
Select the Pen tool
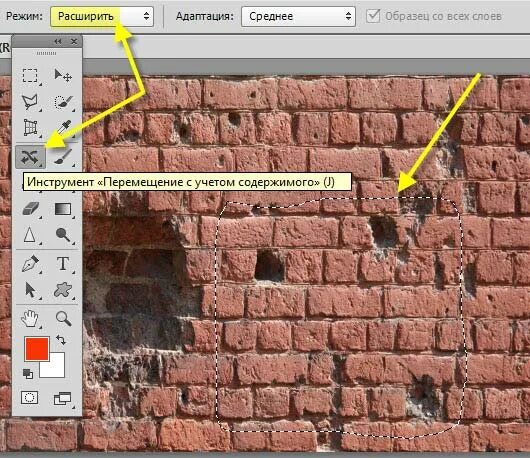pyautogui.click(x=30, y=264)
